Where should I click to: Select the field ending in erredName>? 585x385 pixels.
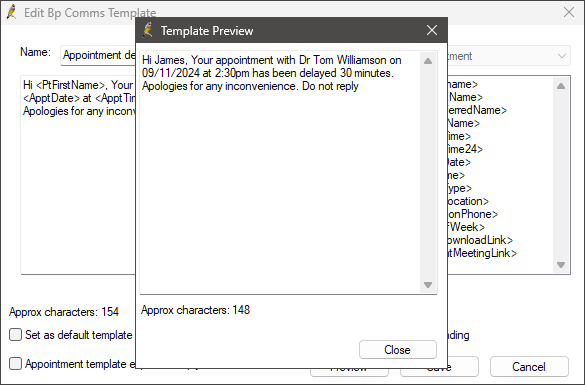click(477, 110)
